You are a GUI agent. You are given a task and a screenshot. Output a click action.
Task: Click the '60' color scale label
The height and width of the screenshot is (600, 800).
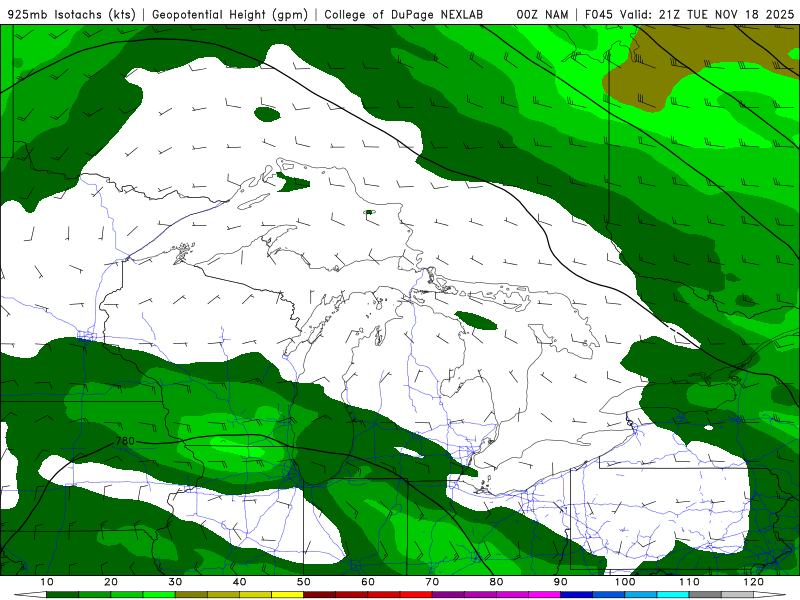click(368, 582)
